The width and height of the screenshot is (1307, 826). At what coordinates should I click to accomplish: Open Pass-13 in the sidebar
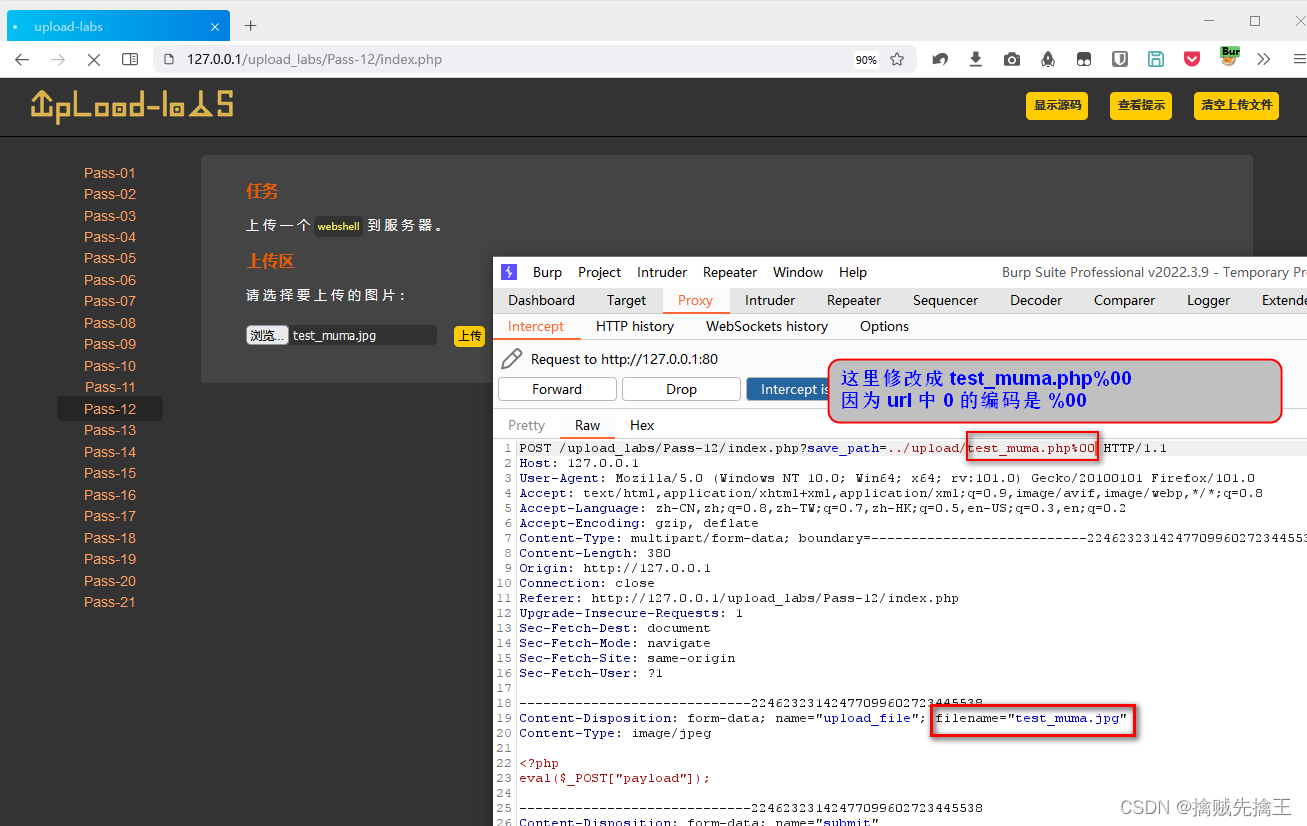pyautogui.click(x=110, y=430)
